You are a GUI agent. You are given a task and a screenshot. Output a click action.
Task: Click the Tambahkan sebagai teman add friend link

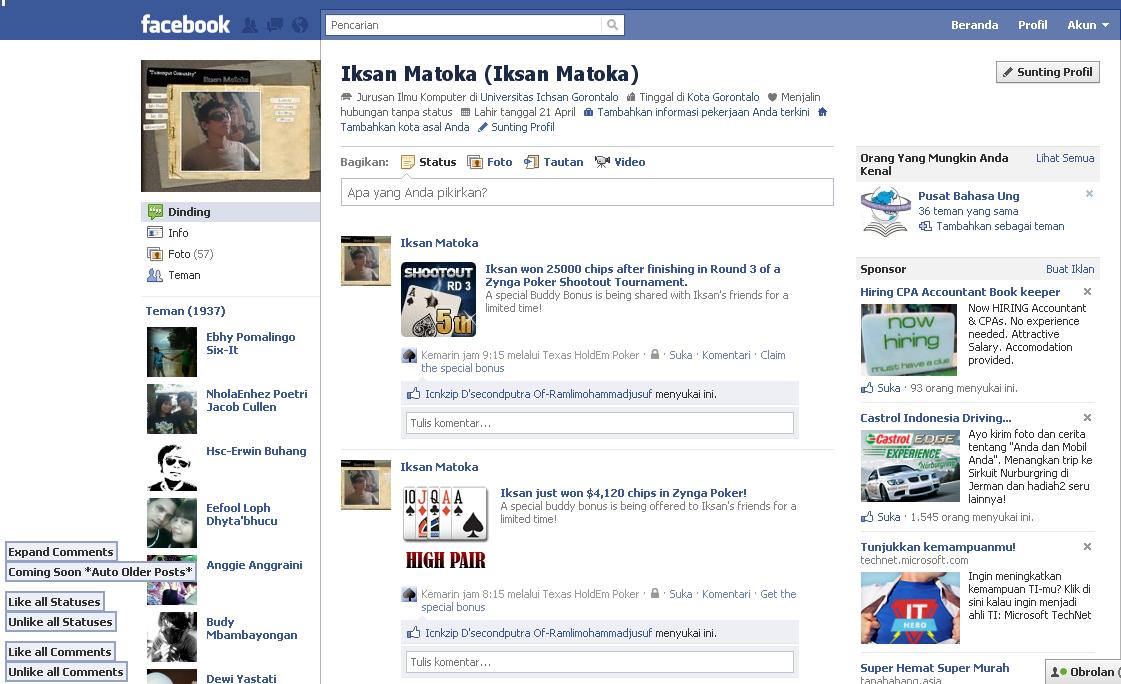pyautogui.click(x=999, y=226)
